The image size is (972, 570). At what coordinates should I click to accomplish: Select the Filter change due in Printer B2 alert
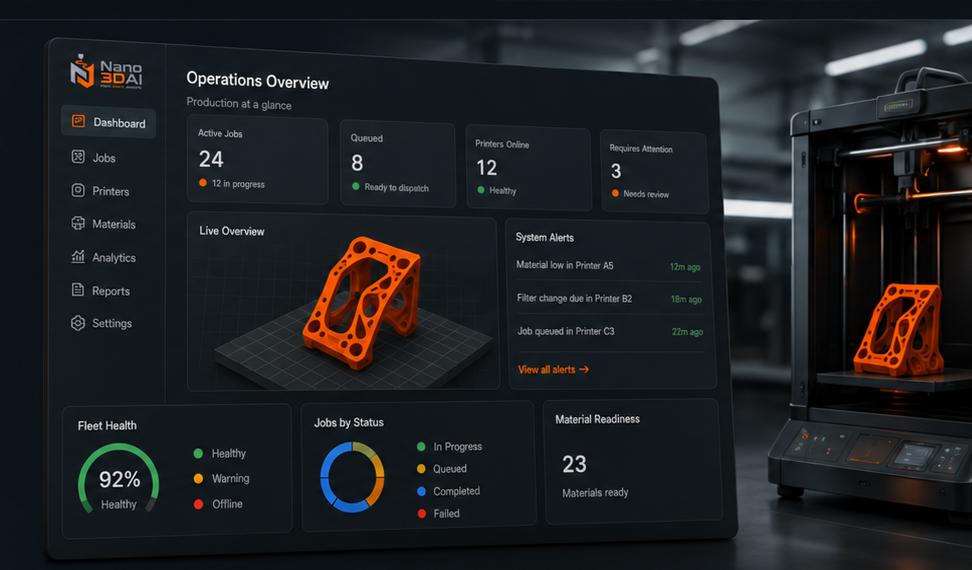click(610, 299)
